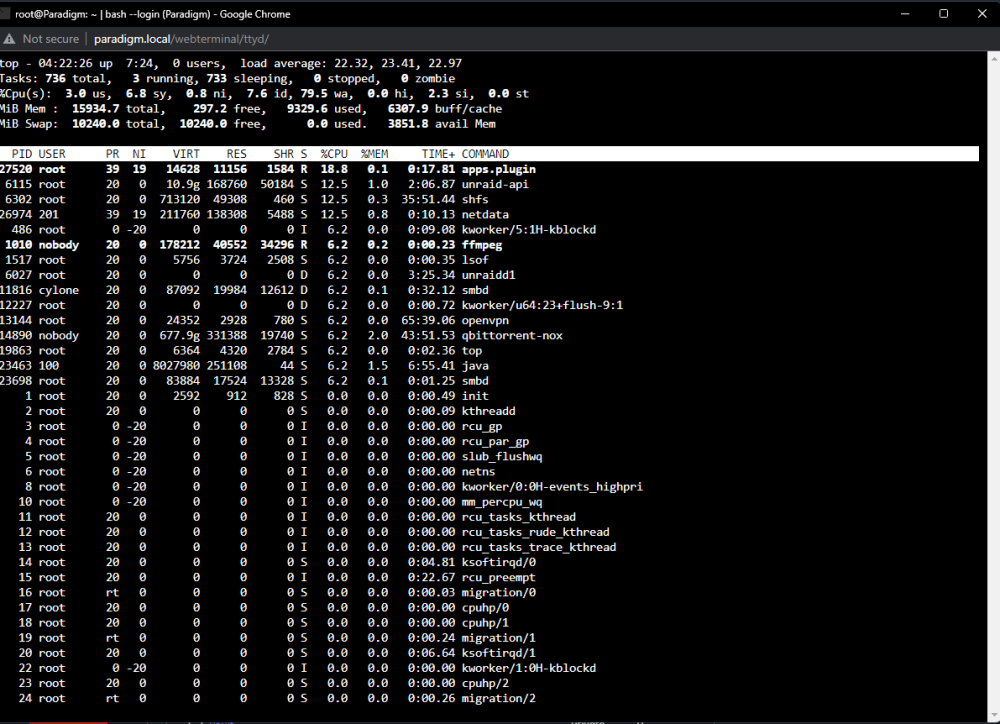Click the rcu_tasks_kthread process name

518,517
